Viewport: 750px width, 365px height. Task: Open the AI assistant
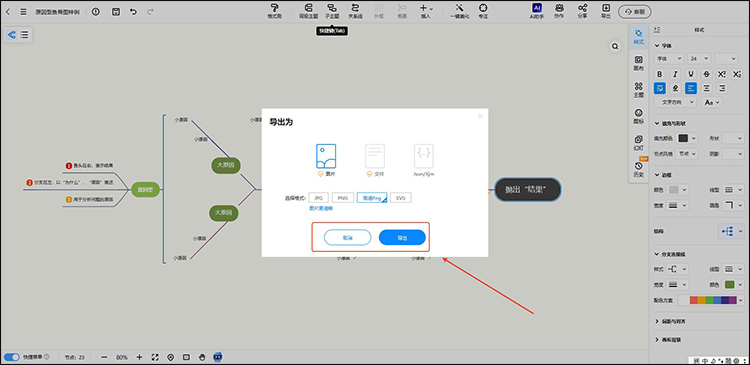point(537,8)
